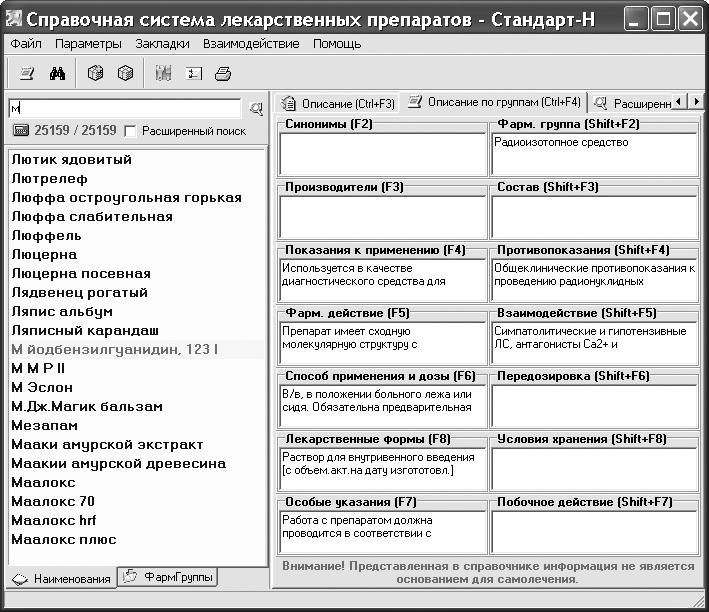Click the keyboard icon next to 25159 counter

coord(20,131)
